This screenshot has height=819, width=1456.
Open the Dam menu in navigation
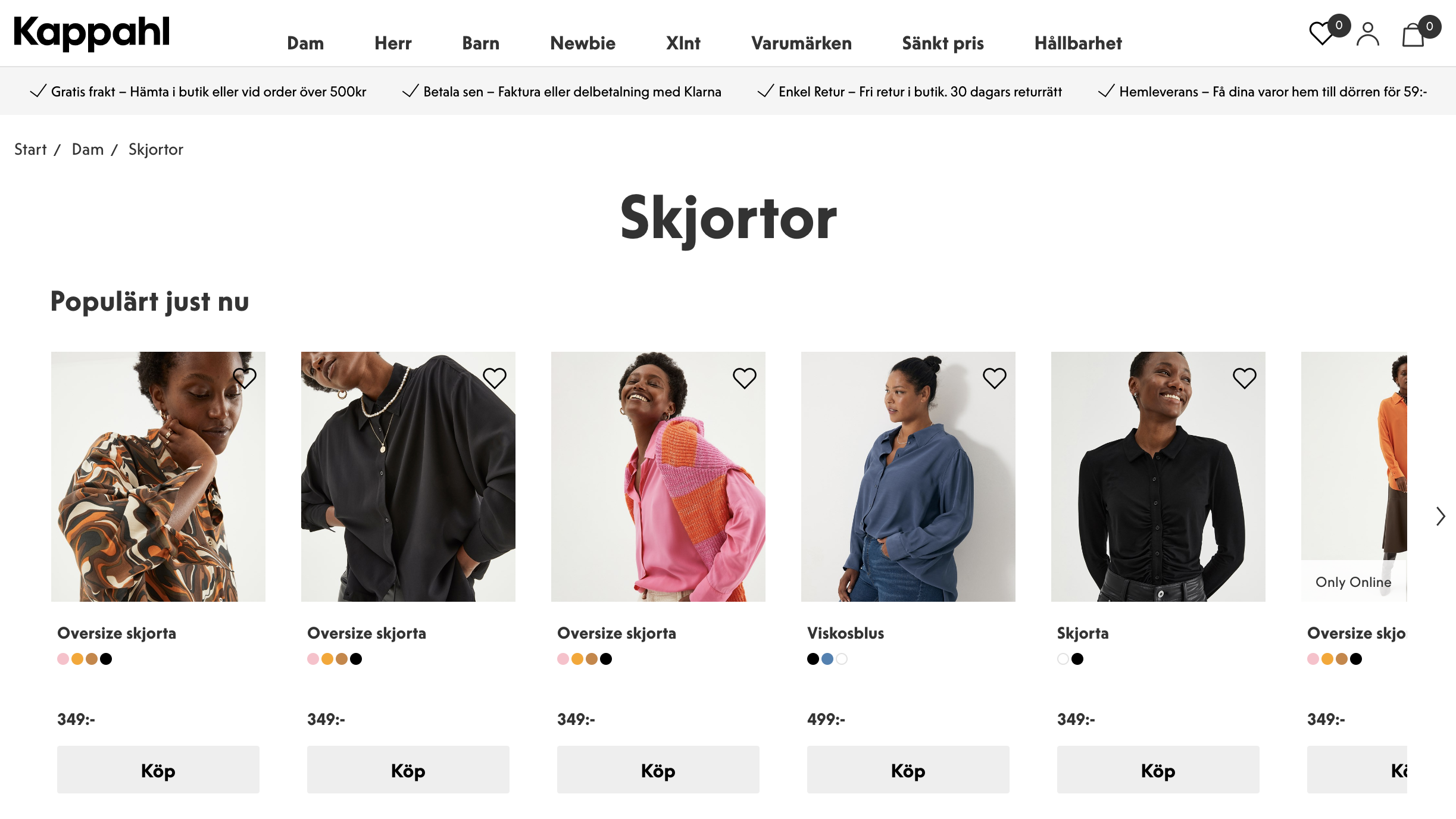point(305,43)
